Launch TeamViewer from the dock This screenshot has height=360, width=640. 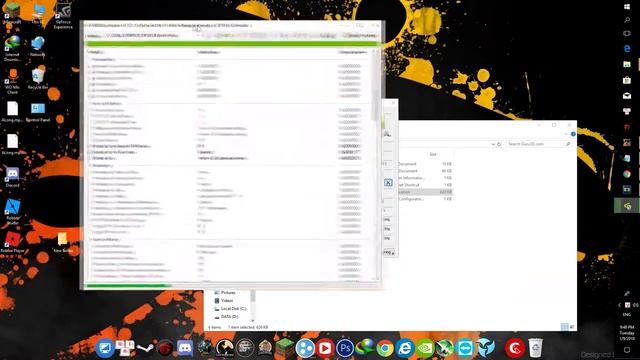465,348
